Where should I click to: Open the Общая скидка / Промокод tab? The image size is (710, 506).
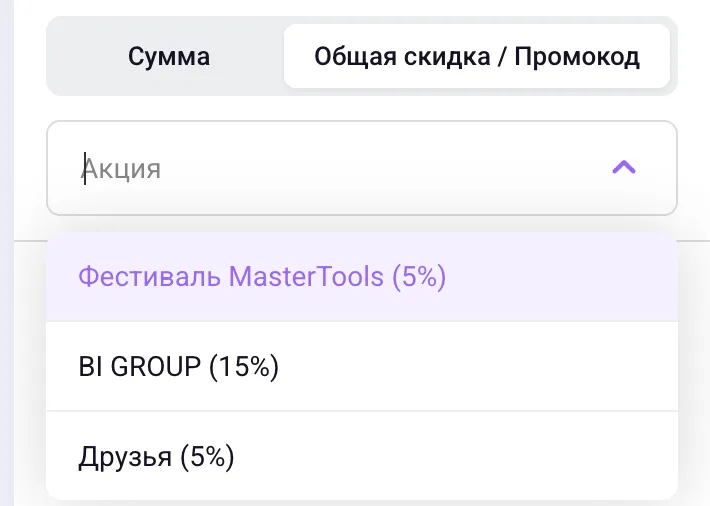tap(477, 56)
